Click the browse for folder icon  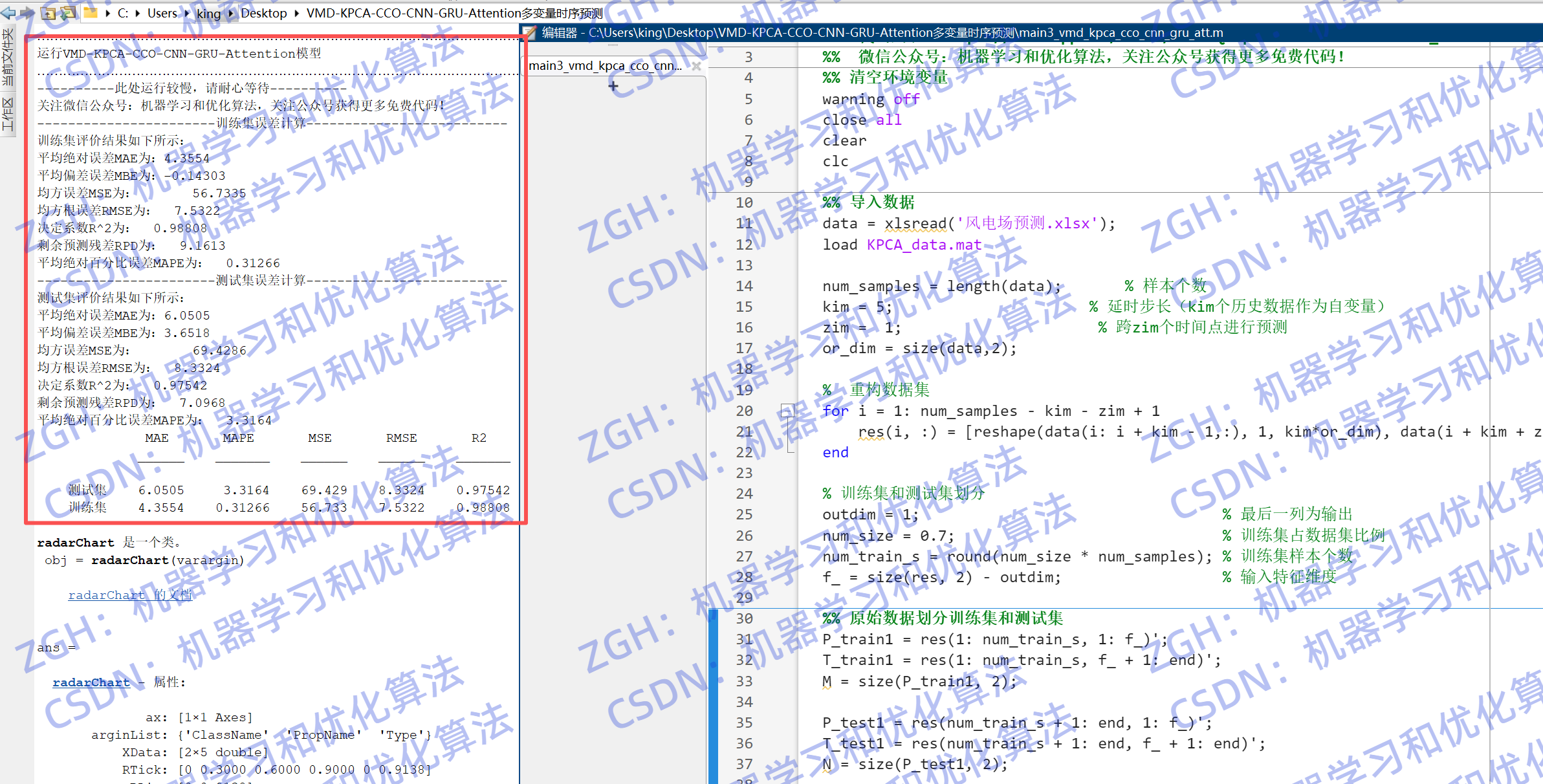[68, 12]
